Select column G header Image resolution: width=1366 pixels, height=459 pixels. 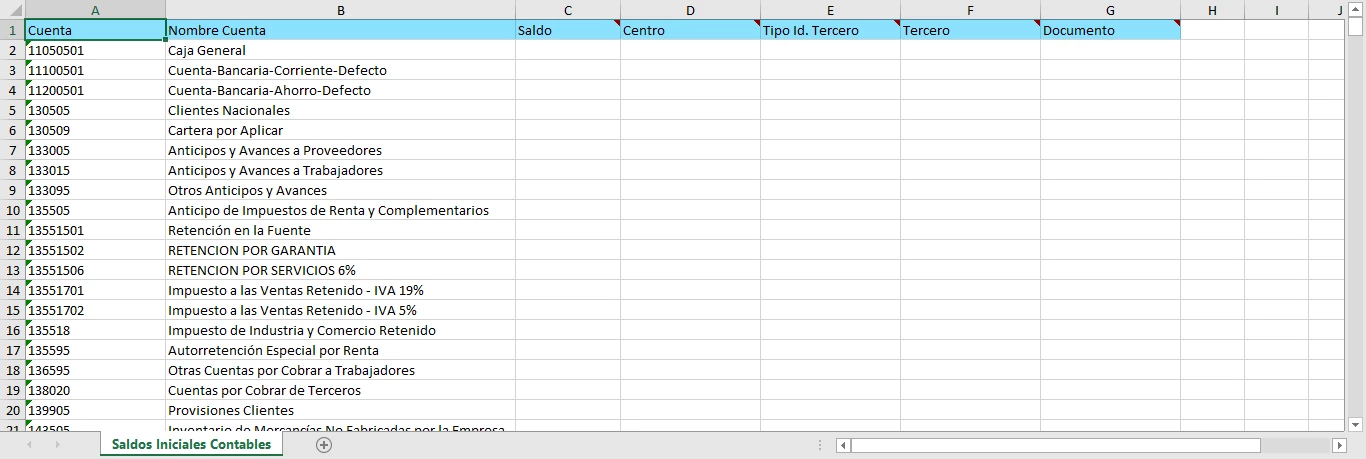[x=1110, y=10]
